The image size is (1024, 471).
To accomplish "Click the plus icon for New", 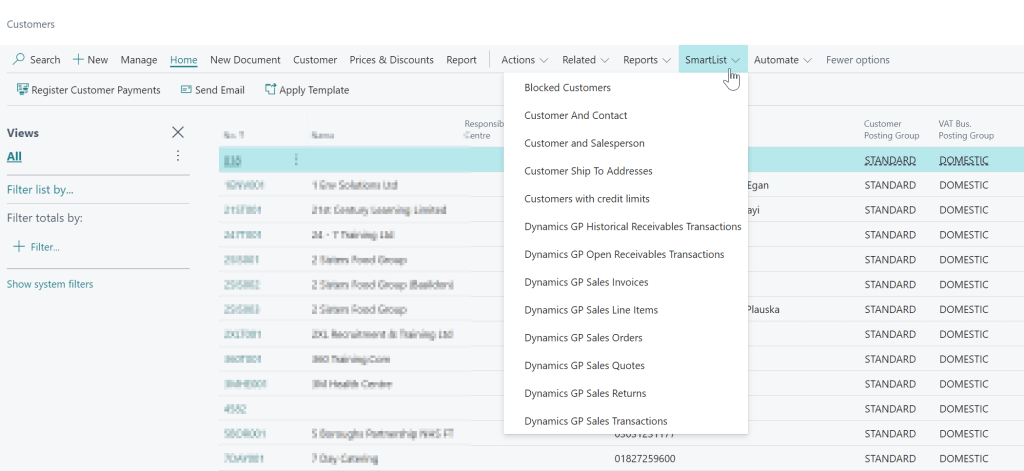I will click(x=78, y=60).
